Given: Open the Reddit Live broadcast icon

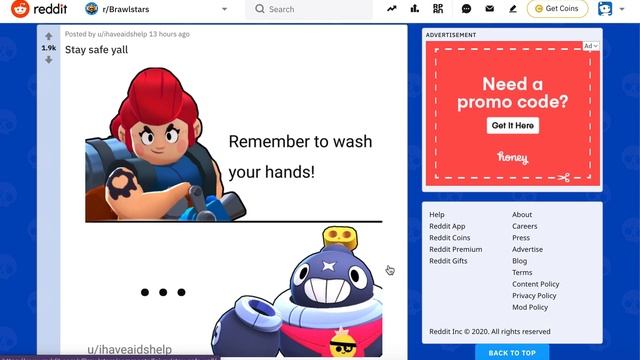Looking at the screenshot, I should (438, 9).
